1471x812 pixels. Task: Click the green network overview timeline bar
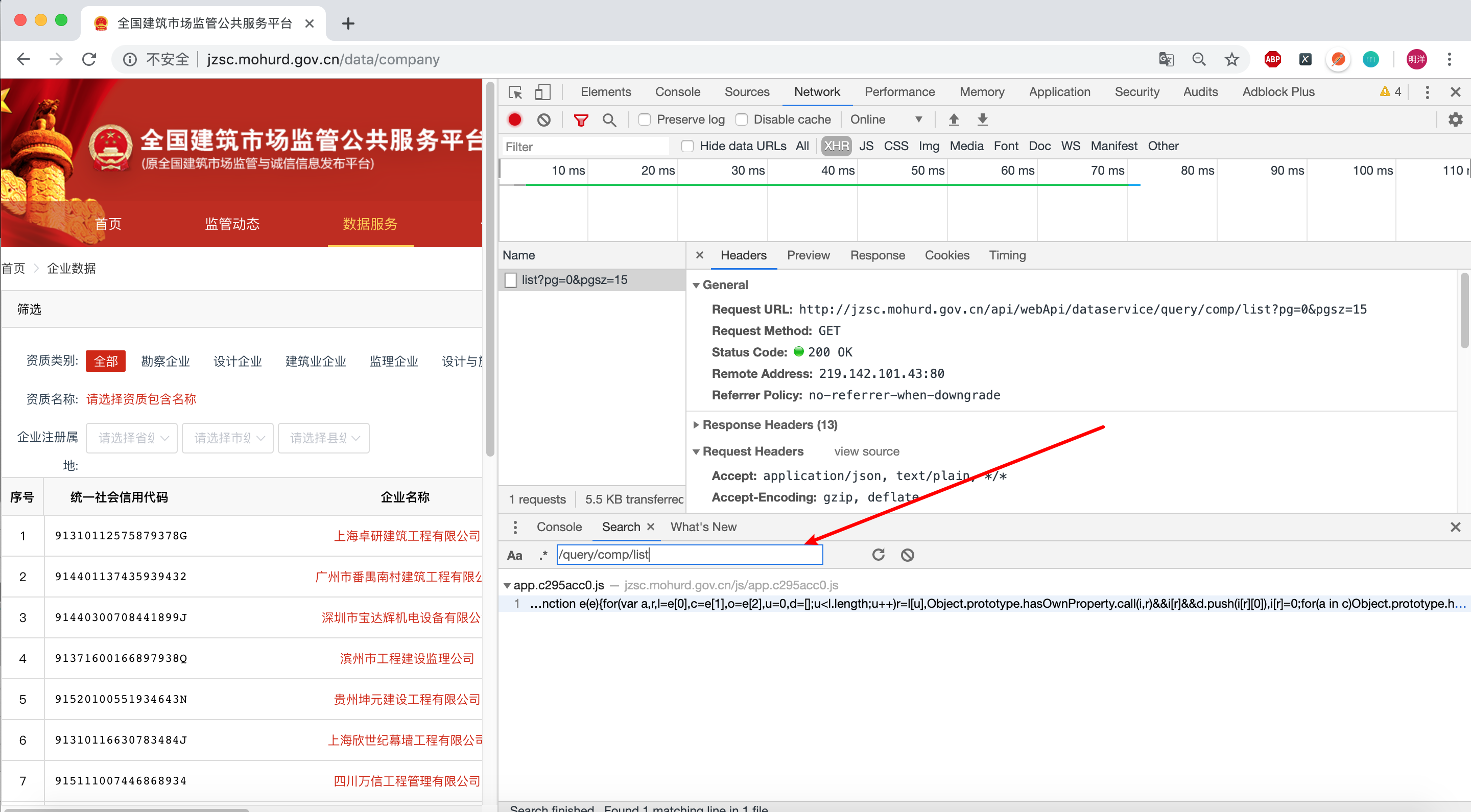[833, 184]
